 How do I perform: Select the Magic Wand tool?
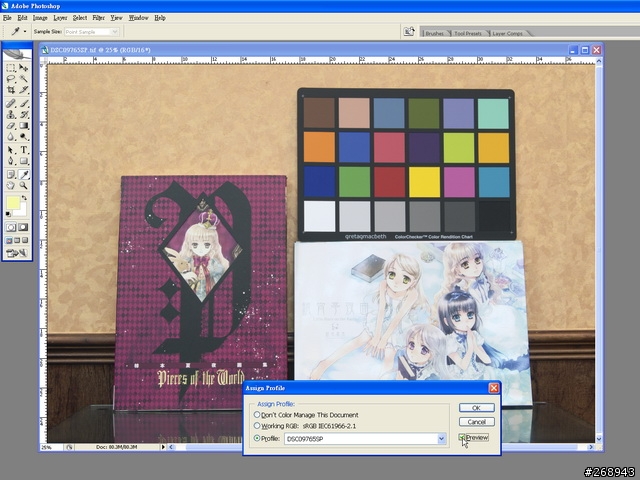click(23, 79)
